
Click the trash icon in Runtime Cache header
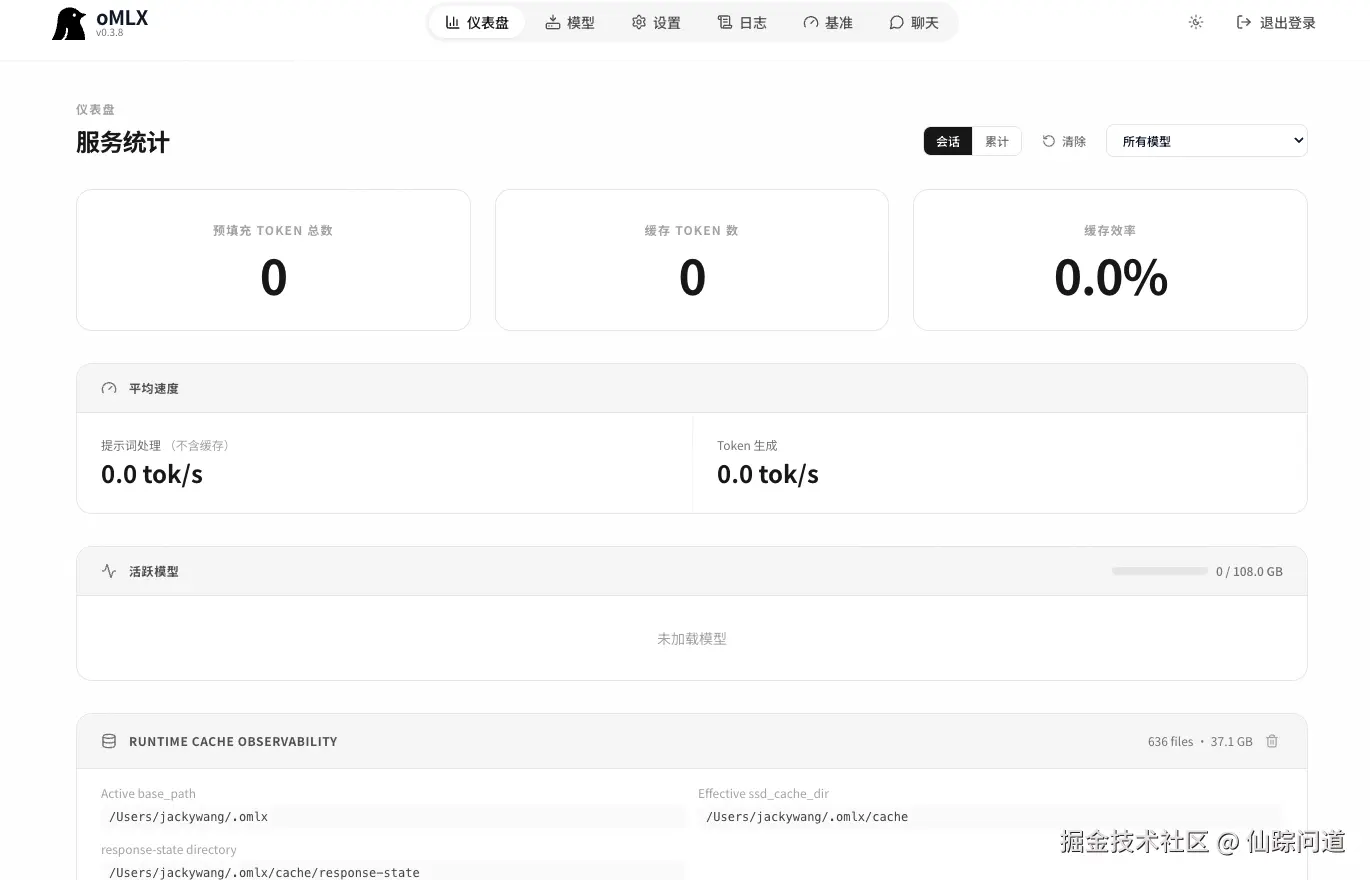point(1272,741)
